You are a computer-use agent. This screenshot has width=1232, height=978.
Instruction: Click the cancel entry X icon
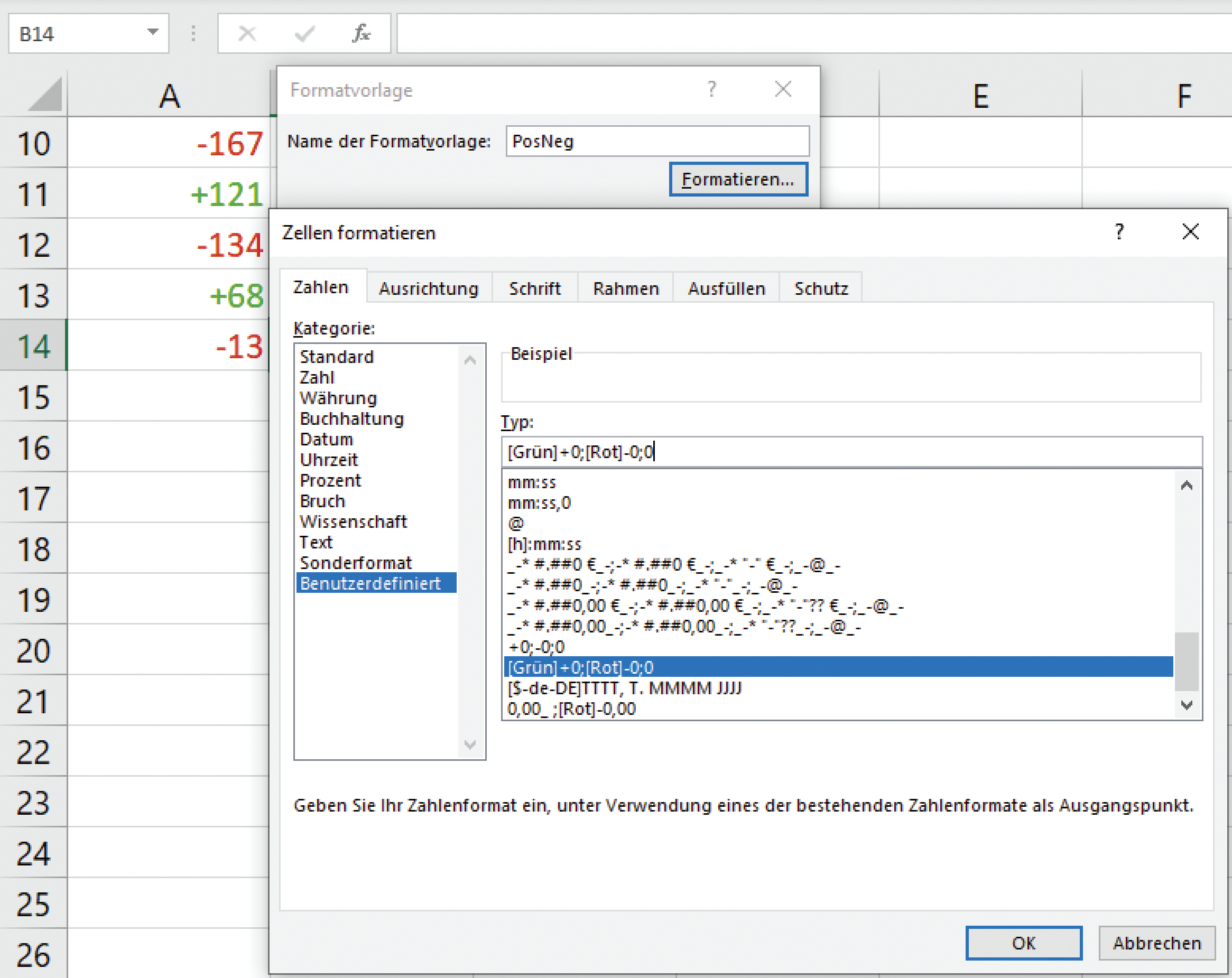click(x=247, y=34)
